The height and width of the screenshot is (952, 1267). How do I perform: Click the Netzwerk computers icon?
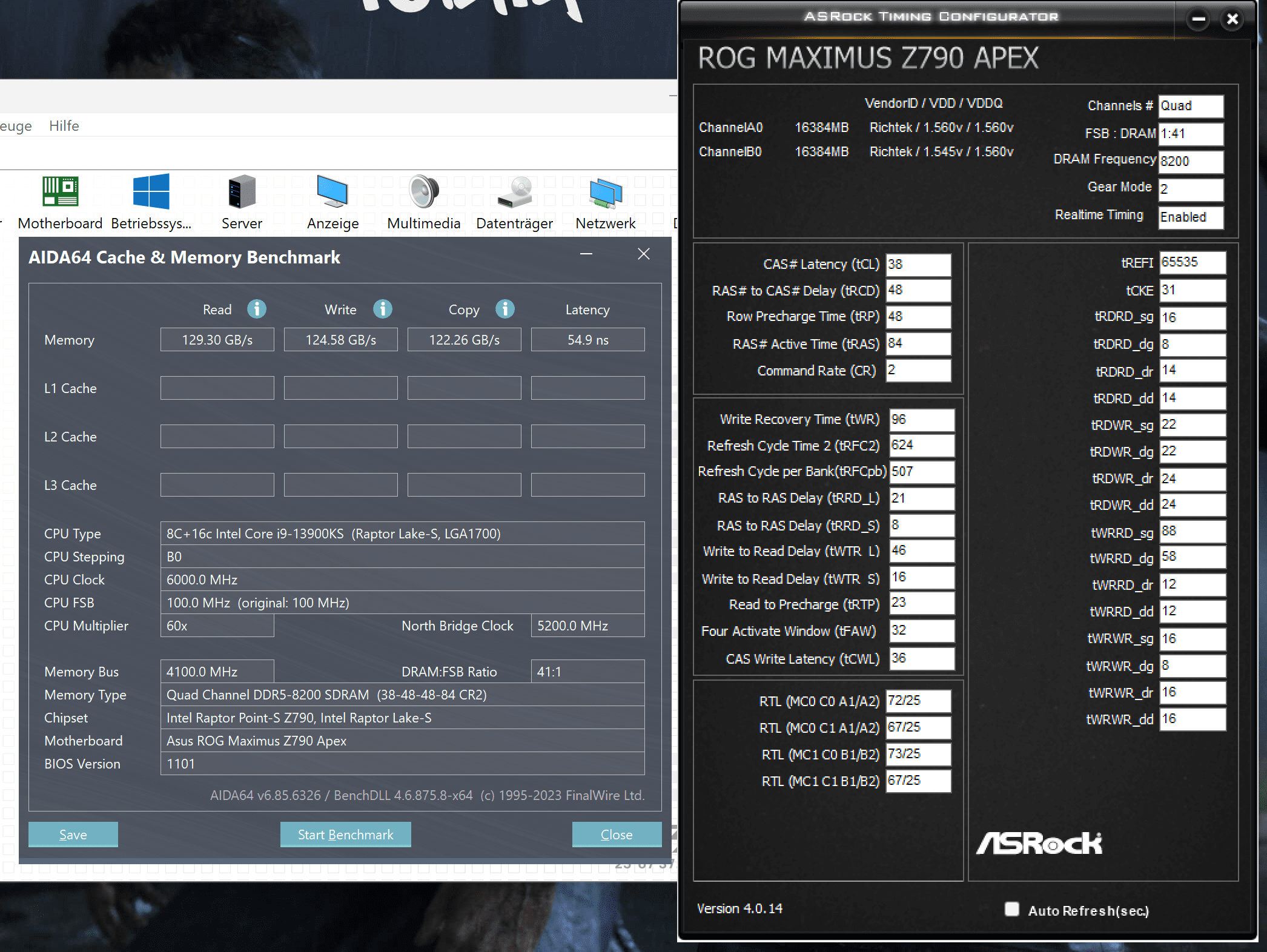[x=605, y=192]
